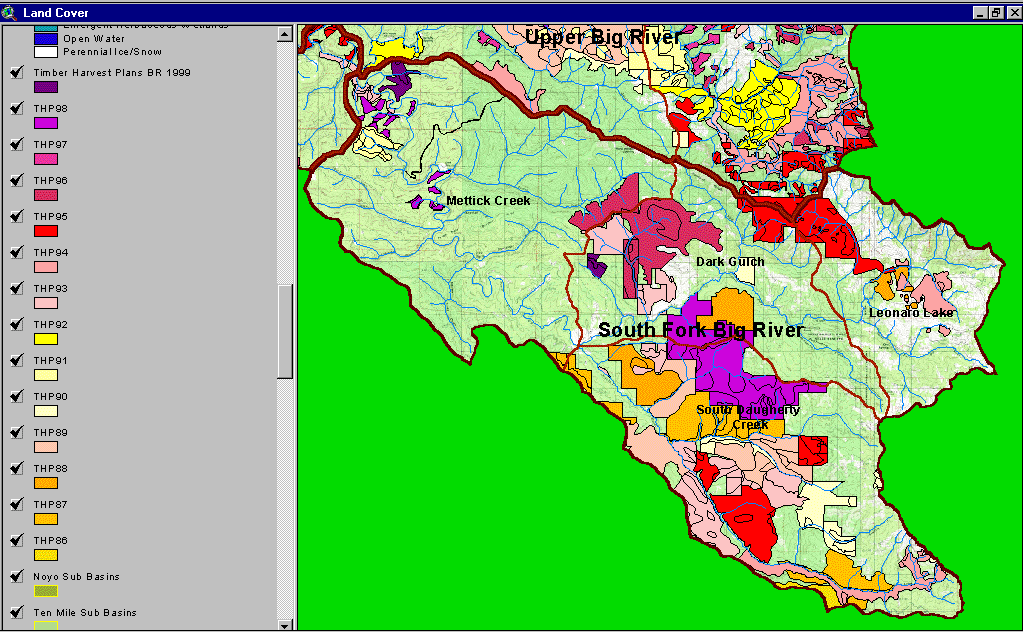
Task: Select the "THP98" theme label
Action: (50, 108)
